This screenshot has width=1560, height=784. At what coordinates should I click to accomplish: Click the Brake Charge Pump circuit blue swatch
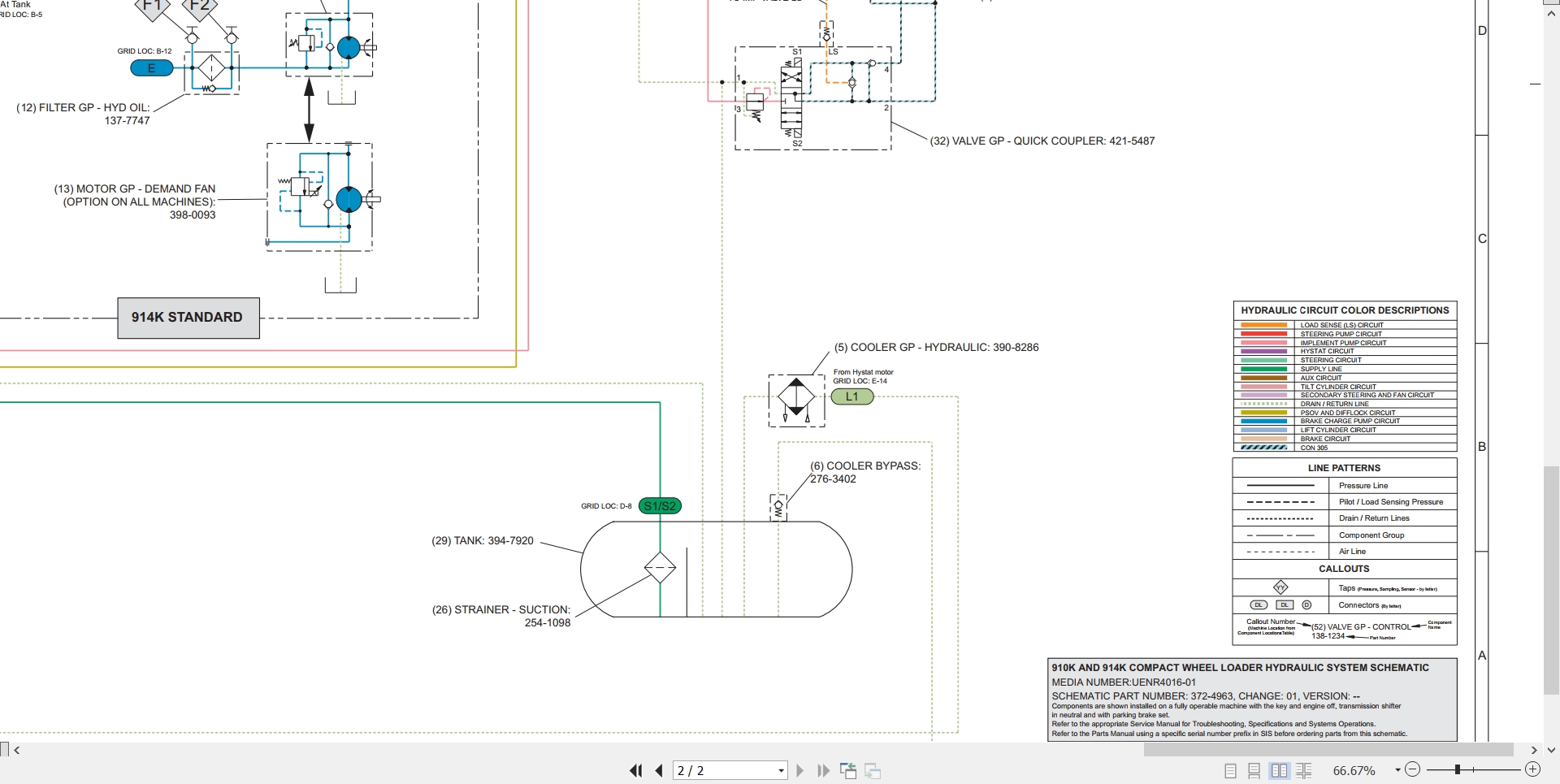point(1263,421)
